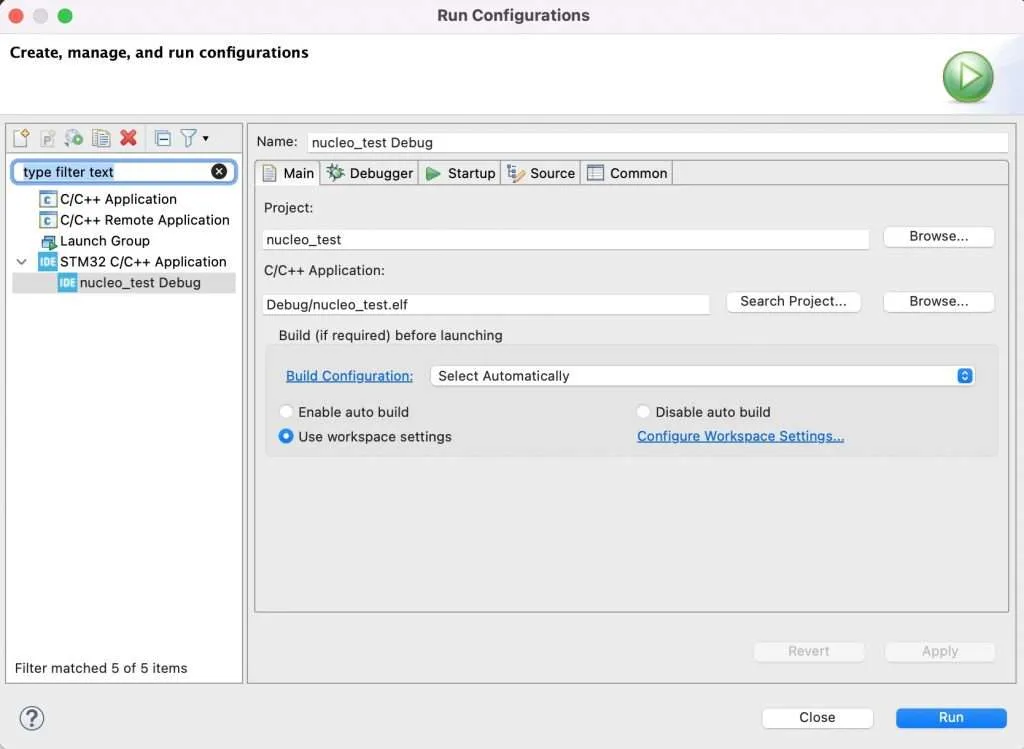Open Configure Workspace Settings link
Viewport: 1024px width, 749px height.
pos(740,436)
